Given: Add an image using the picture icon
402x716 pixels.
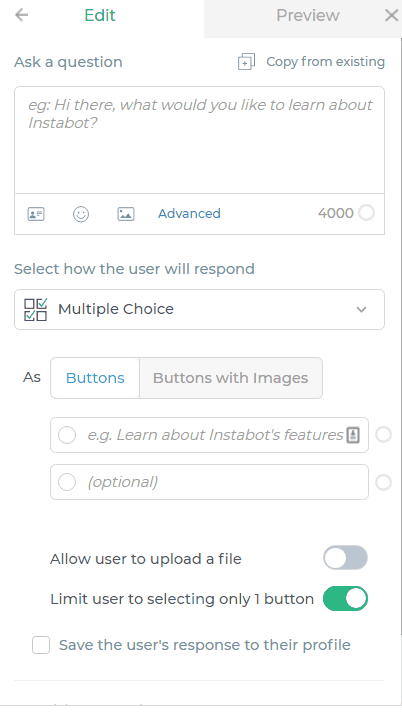Looking at the screenshot, I should (x=126, y=214).
